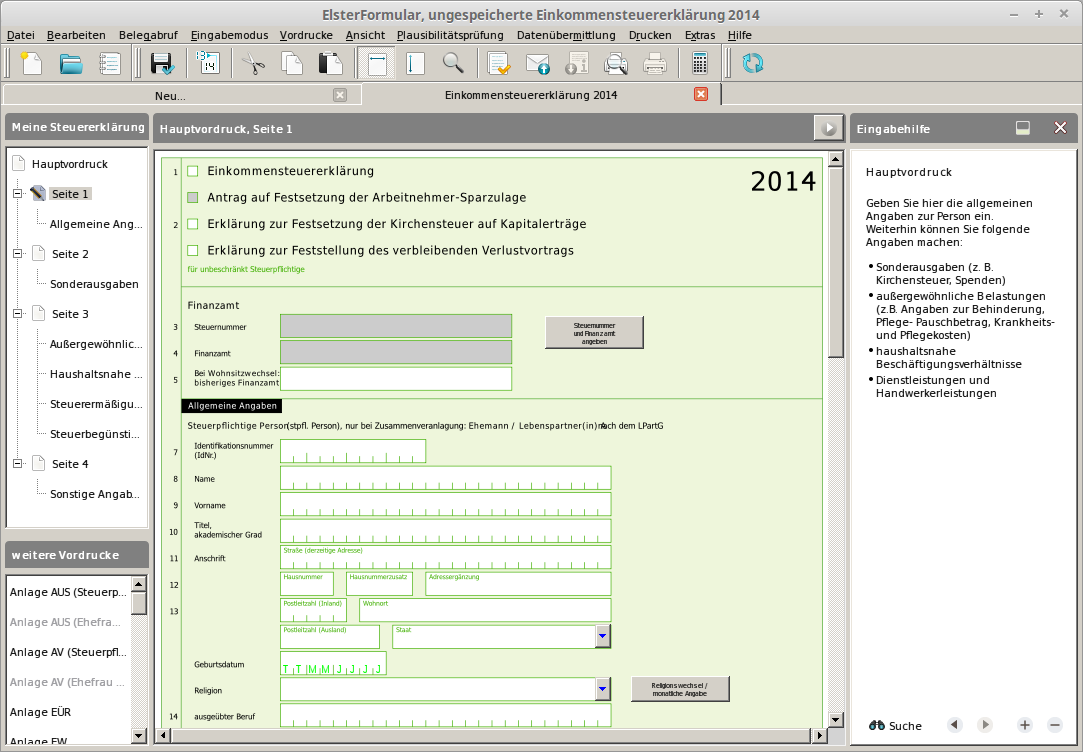Viewport: 1083px width, 752px height.
Task: Collapse the Seite 3 tree node
Action: (18, 314)
